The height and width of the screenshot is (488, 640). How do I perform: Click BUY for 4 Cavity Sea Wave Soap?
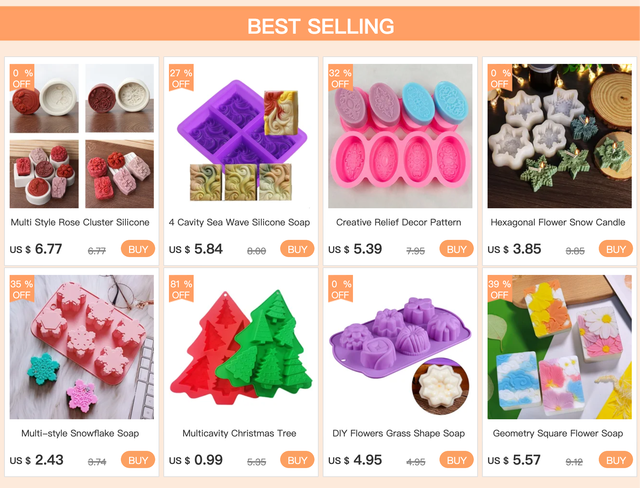pos(297,249)
